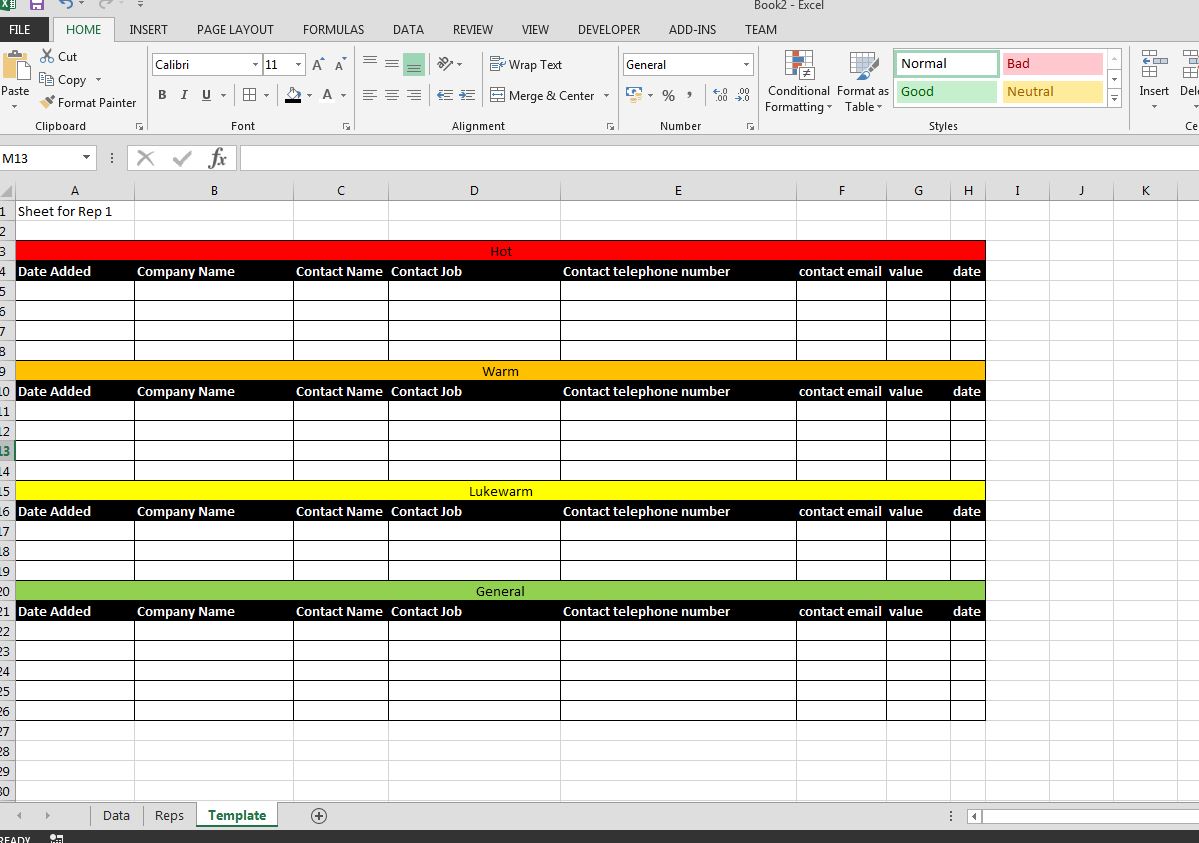Decrease font size with the smaller A icon
1199x843 pixels.
[x=340, y=65]
